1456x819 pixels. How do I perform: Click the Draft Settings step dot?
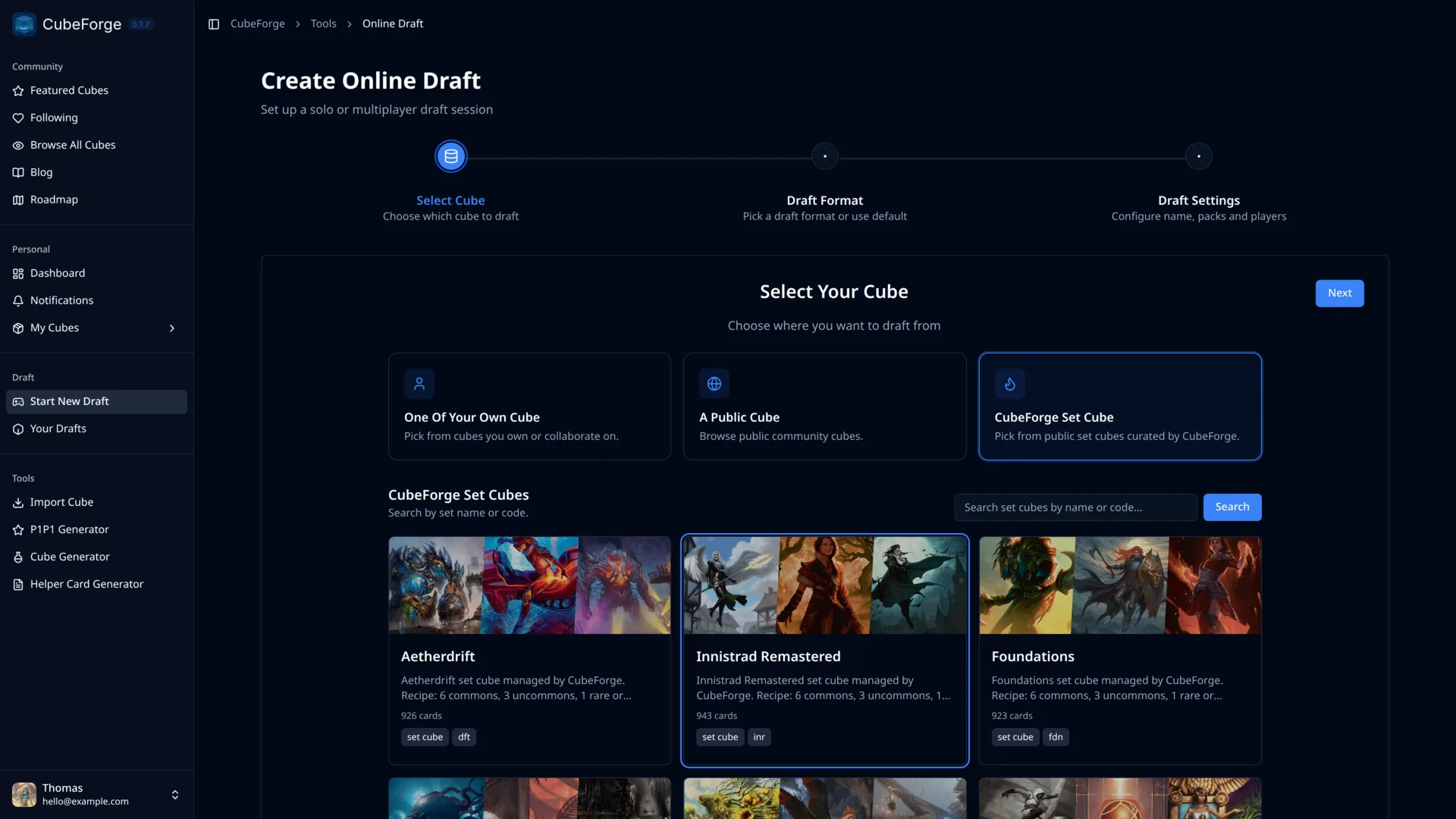(1199, 156)
